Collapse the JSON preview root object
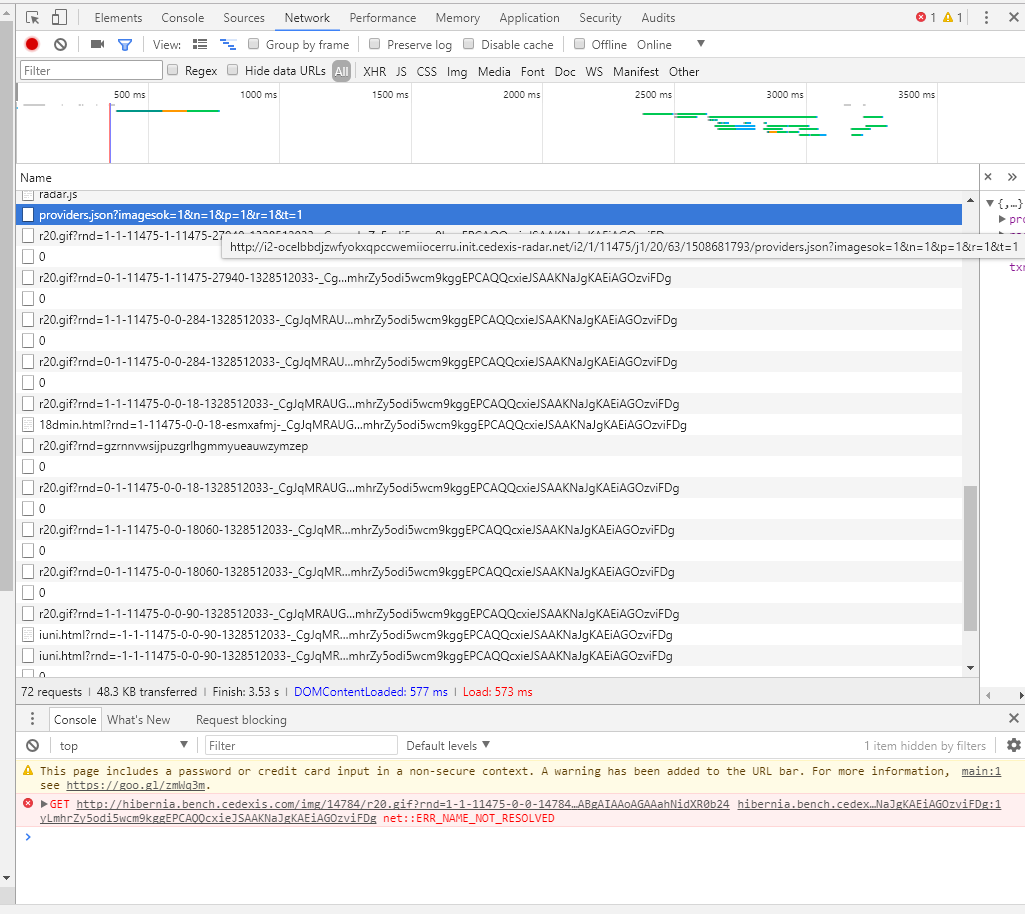 (990, 203)
